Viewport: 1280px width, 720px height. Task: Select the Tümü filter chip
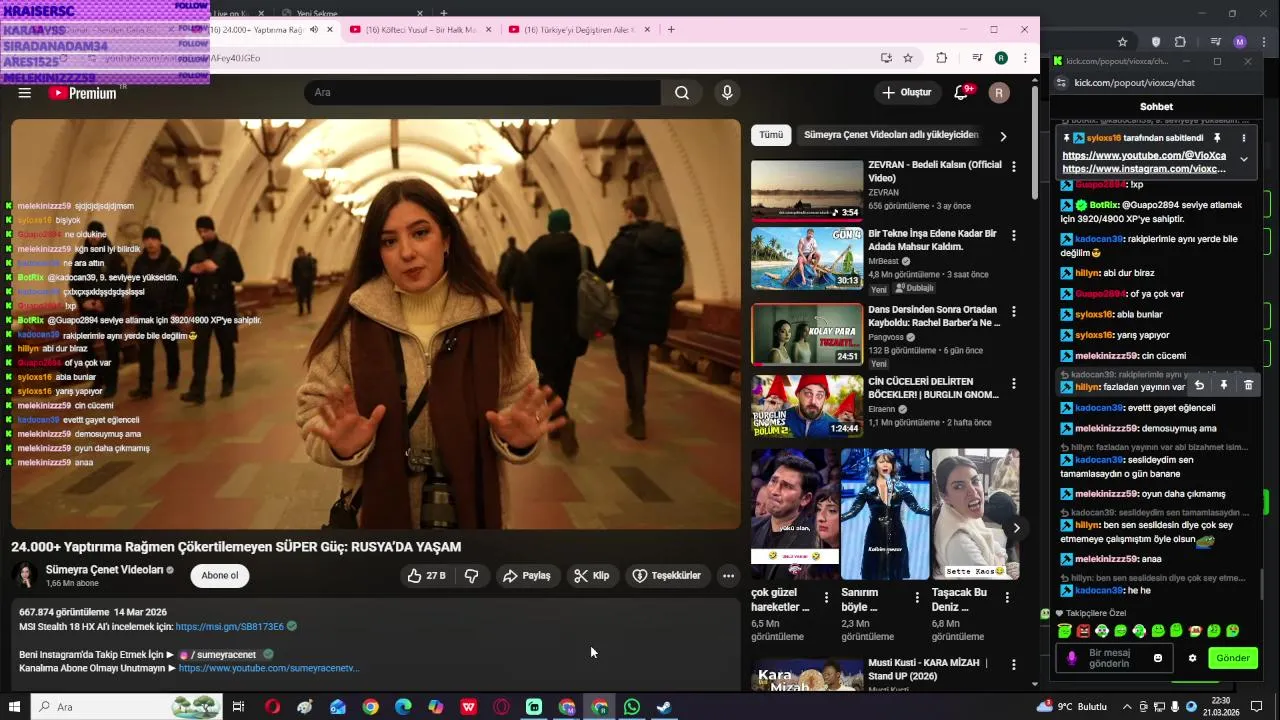771,135
